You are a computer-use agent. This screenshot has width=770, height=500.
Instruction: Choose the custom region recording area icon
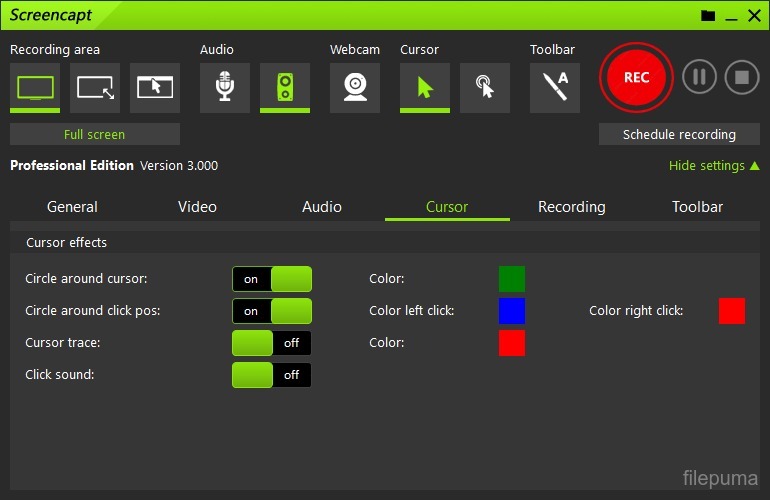95,88
